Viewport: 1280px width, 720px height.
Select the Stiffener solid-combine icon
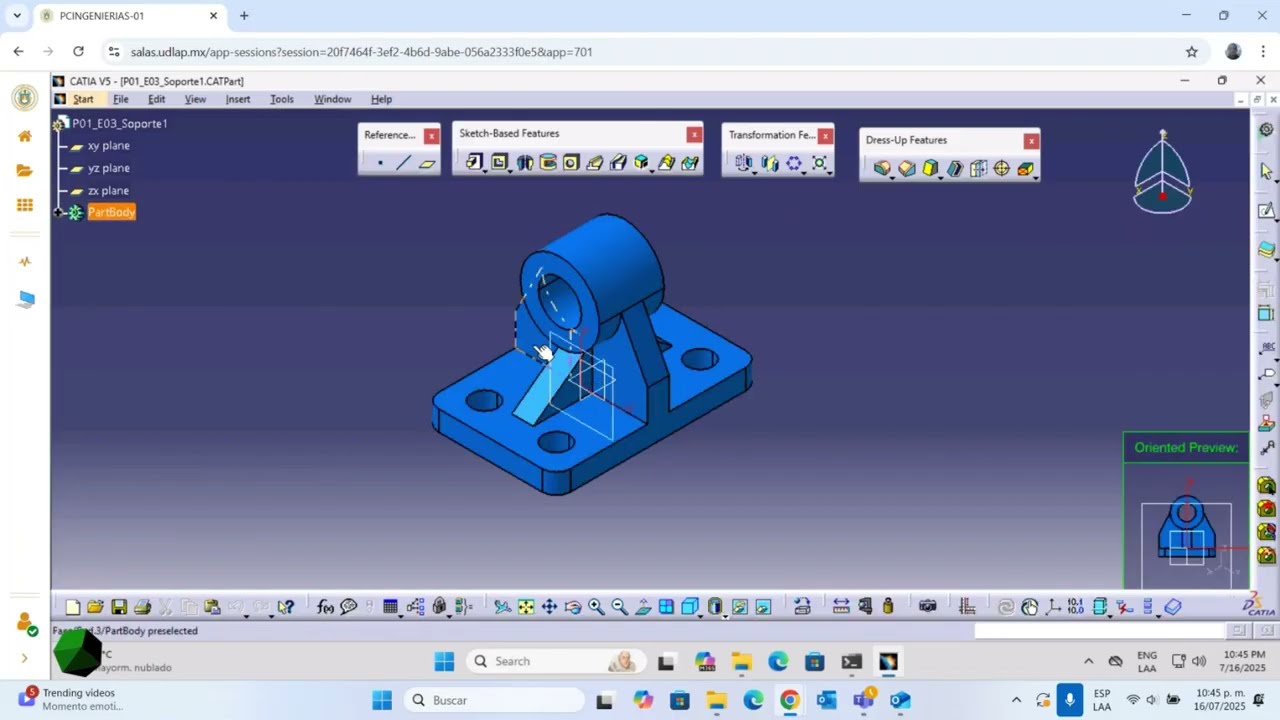click(642, 162)
